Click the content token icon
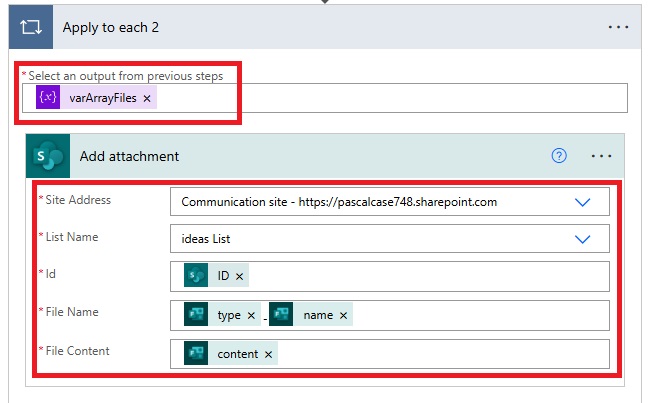Screen dimensions: 649x403 point(196,354)
